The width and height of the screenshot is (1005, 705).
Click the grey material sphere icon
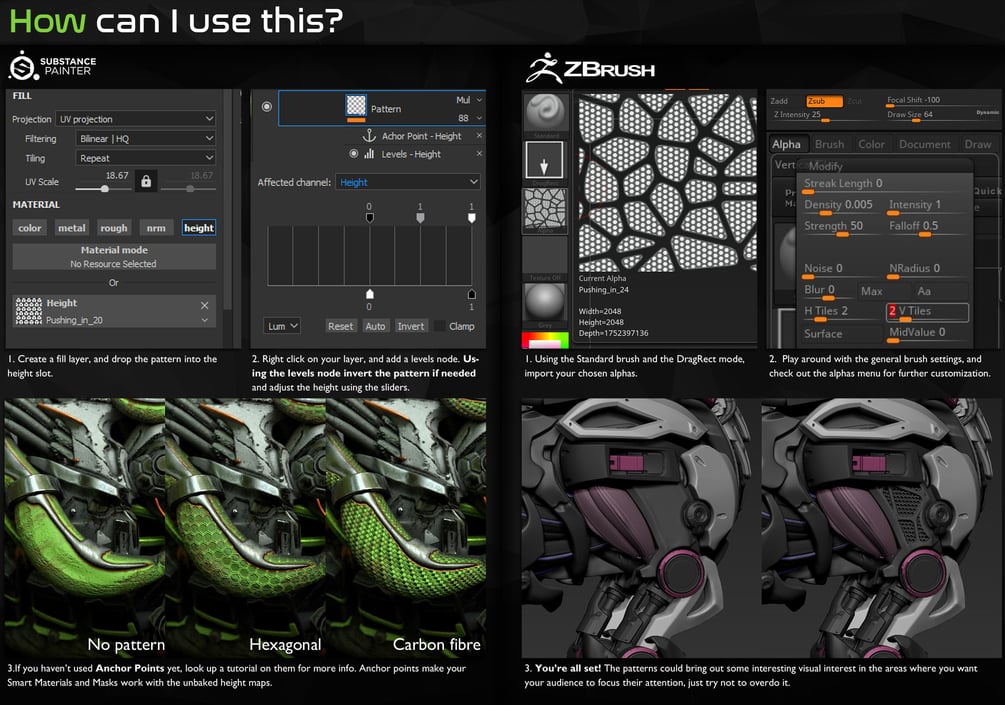[545, 303]
